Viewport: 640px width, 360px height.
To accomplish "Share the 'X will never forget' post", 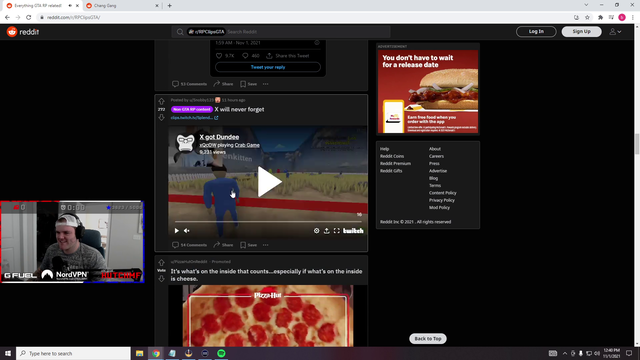I will (223, 245).
